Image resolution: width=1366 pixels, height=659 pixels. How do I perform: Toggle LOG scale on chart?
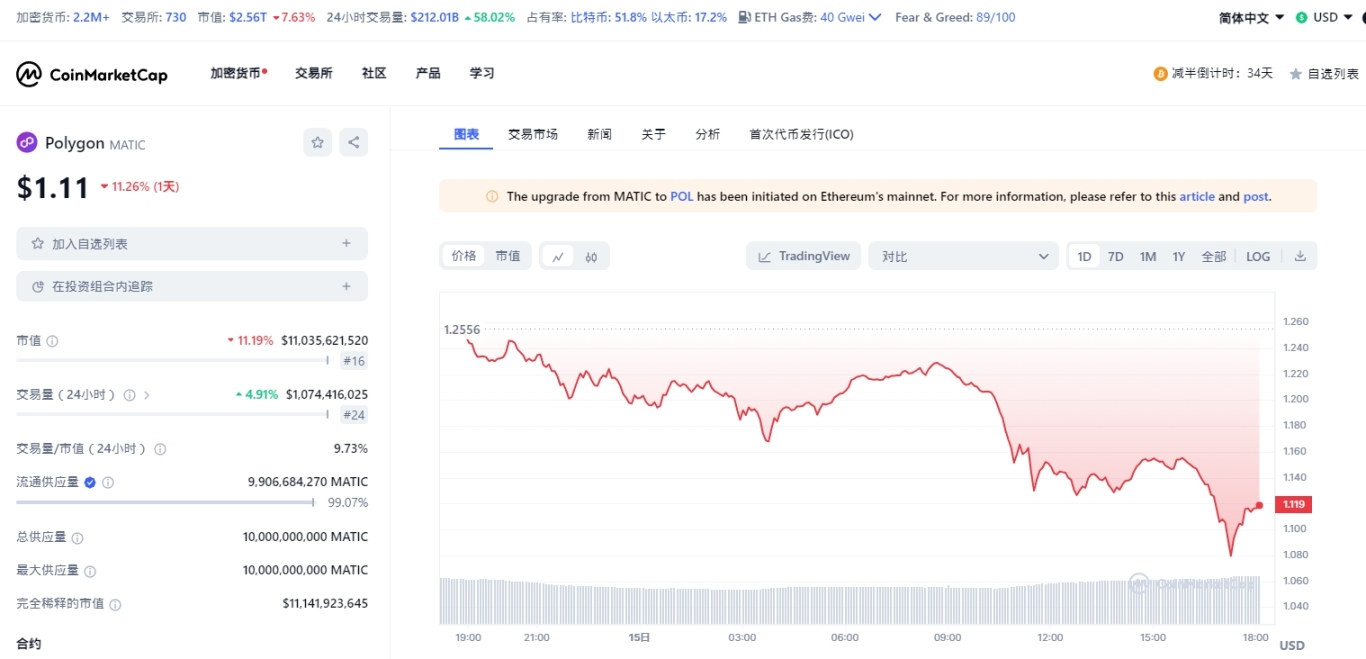1258,257
